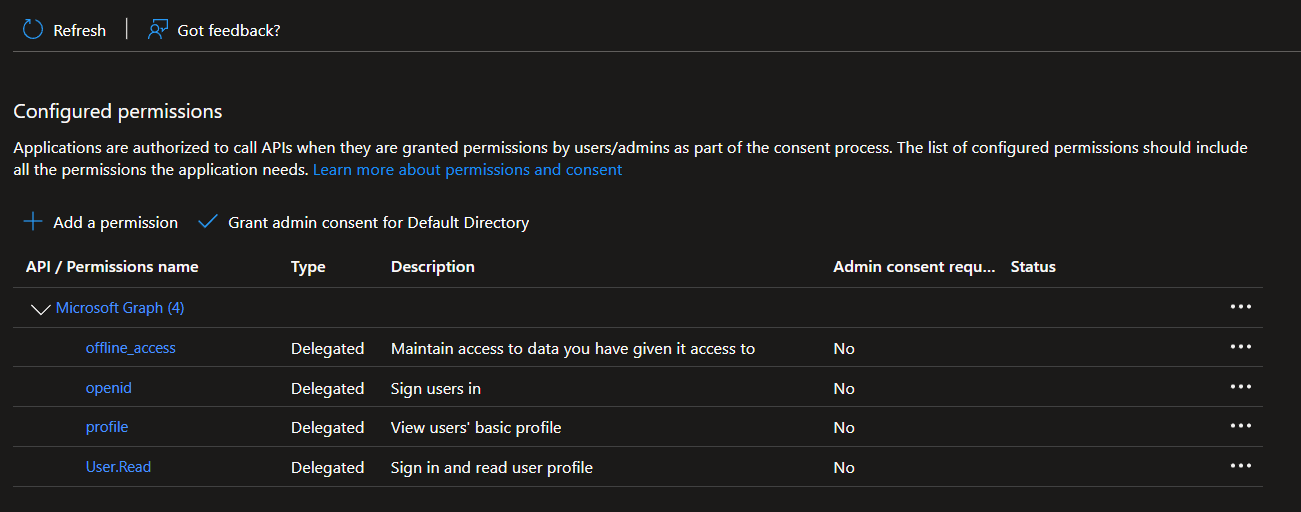Open the Got feedback? link
The width and height of the screenshot is (1301, 512).
pyautogui.click(x=228, y=31)
